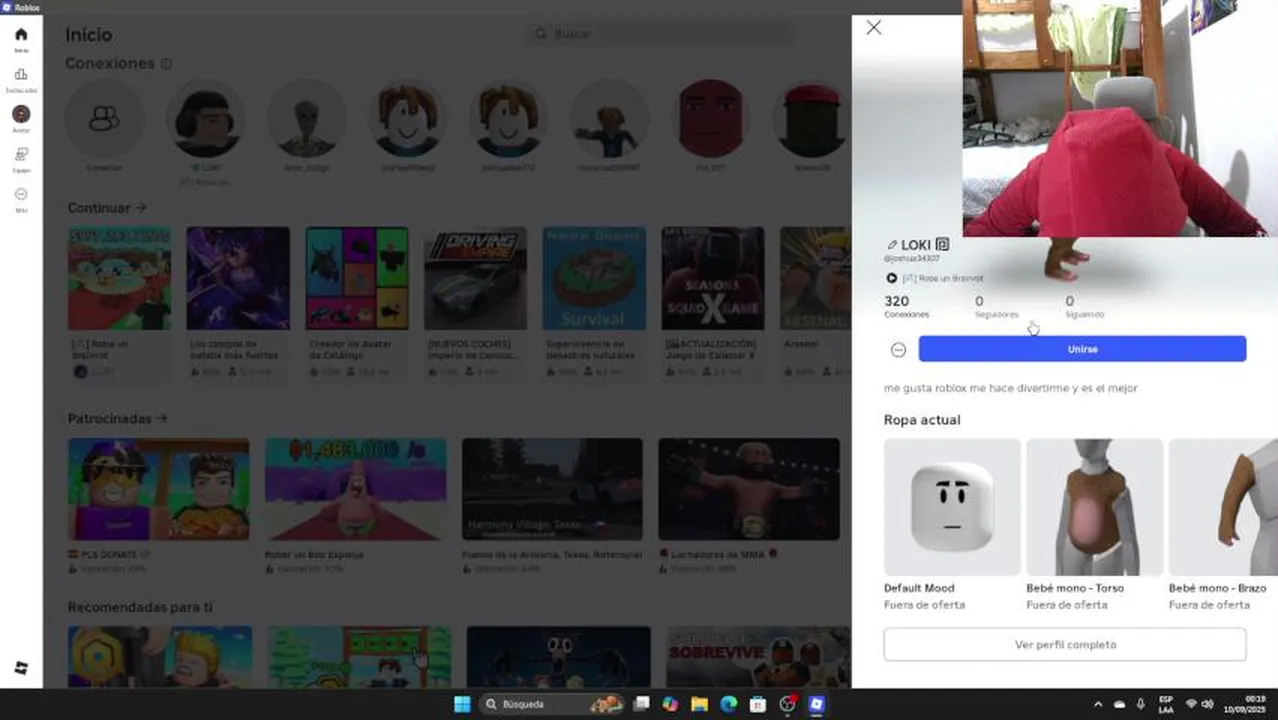Open the PLS DONATE sponsored tile
Screen dimensions: 1278x720
[x=159, y=489]
